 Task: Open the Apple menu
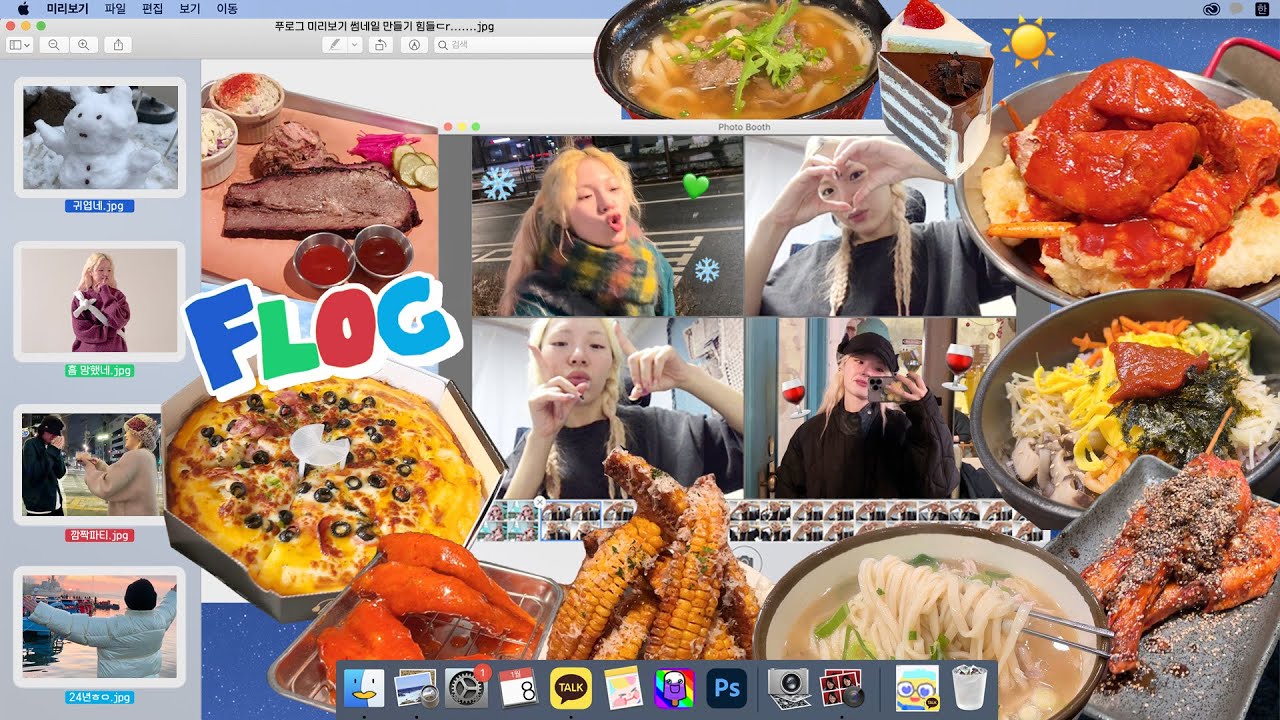[x=23, y=8]
